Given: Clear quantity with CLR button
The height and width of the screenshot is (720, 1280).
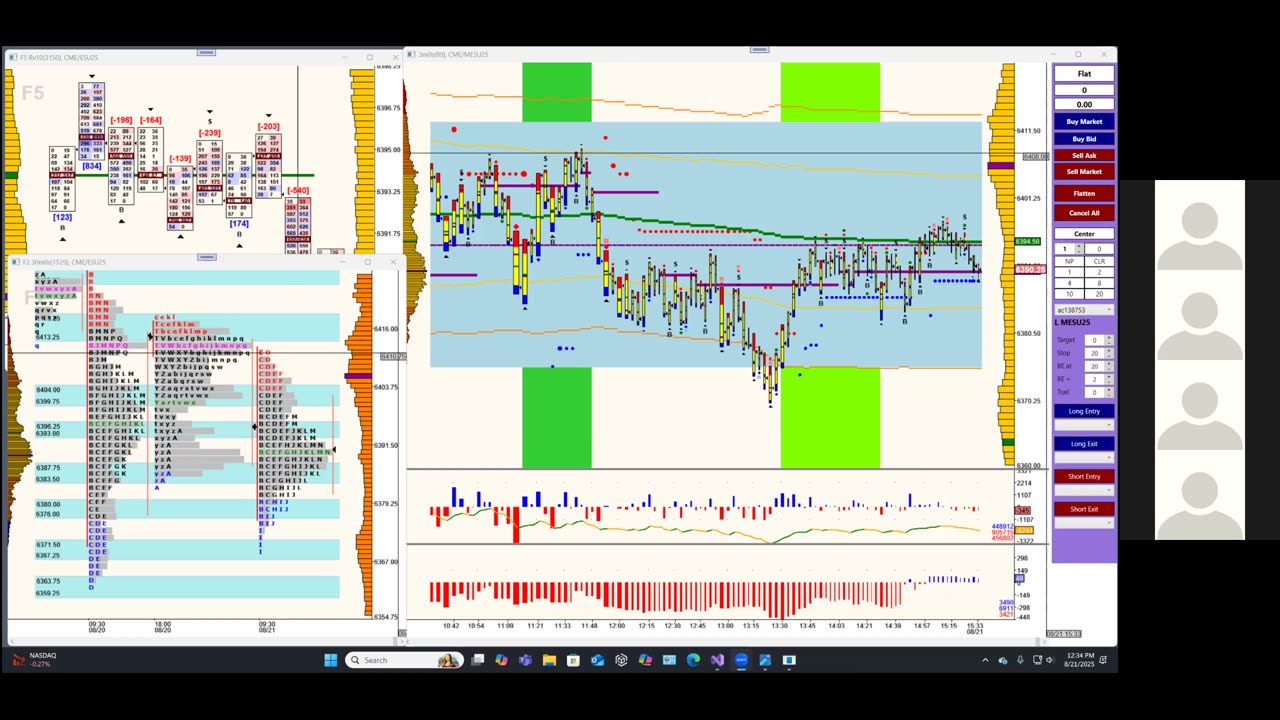Looking at the screenshot, I should 1099,261.
